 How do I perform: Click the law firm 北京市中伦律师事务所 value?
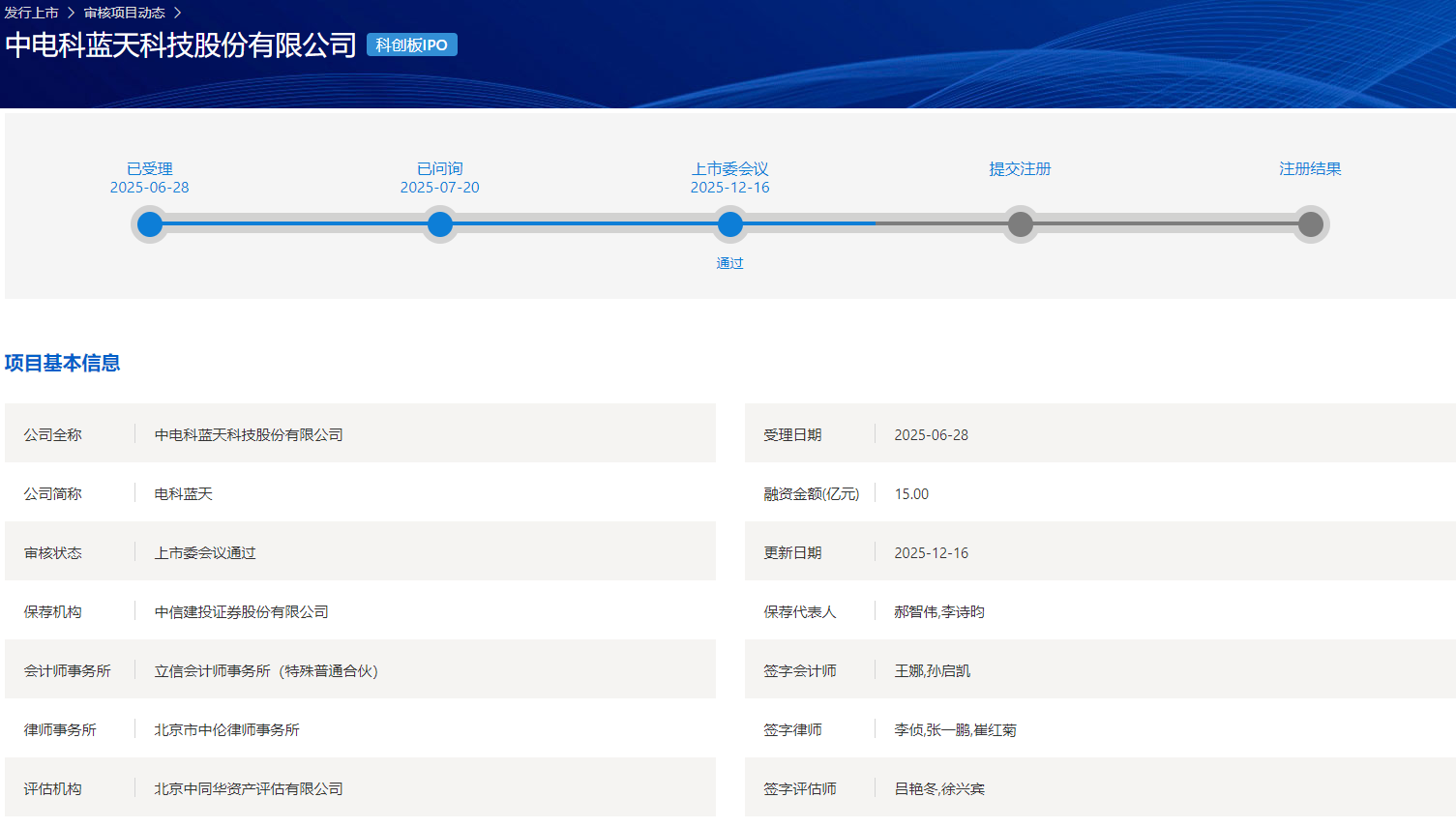click(227, 729)
